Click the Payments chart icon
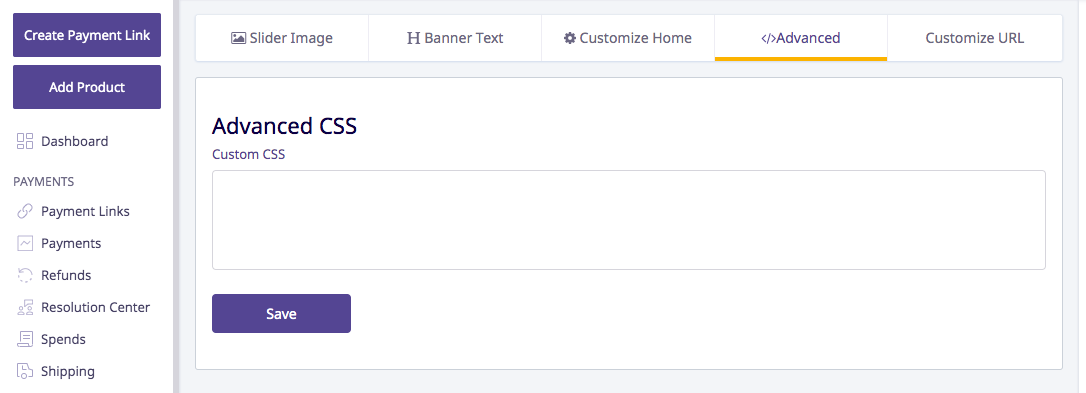The height and width of the screenshot is (393, 1086). [x=25, y=243]
